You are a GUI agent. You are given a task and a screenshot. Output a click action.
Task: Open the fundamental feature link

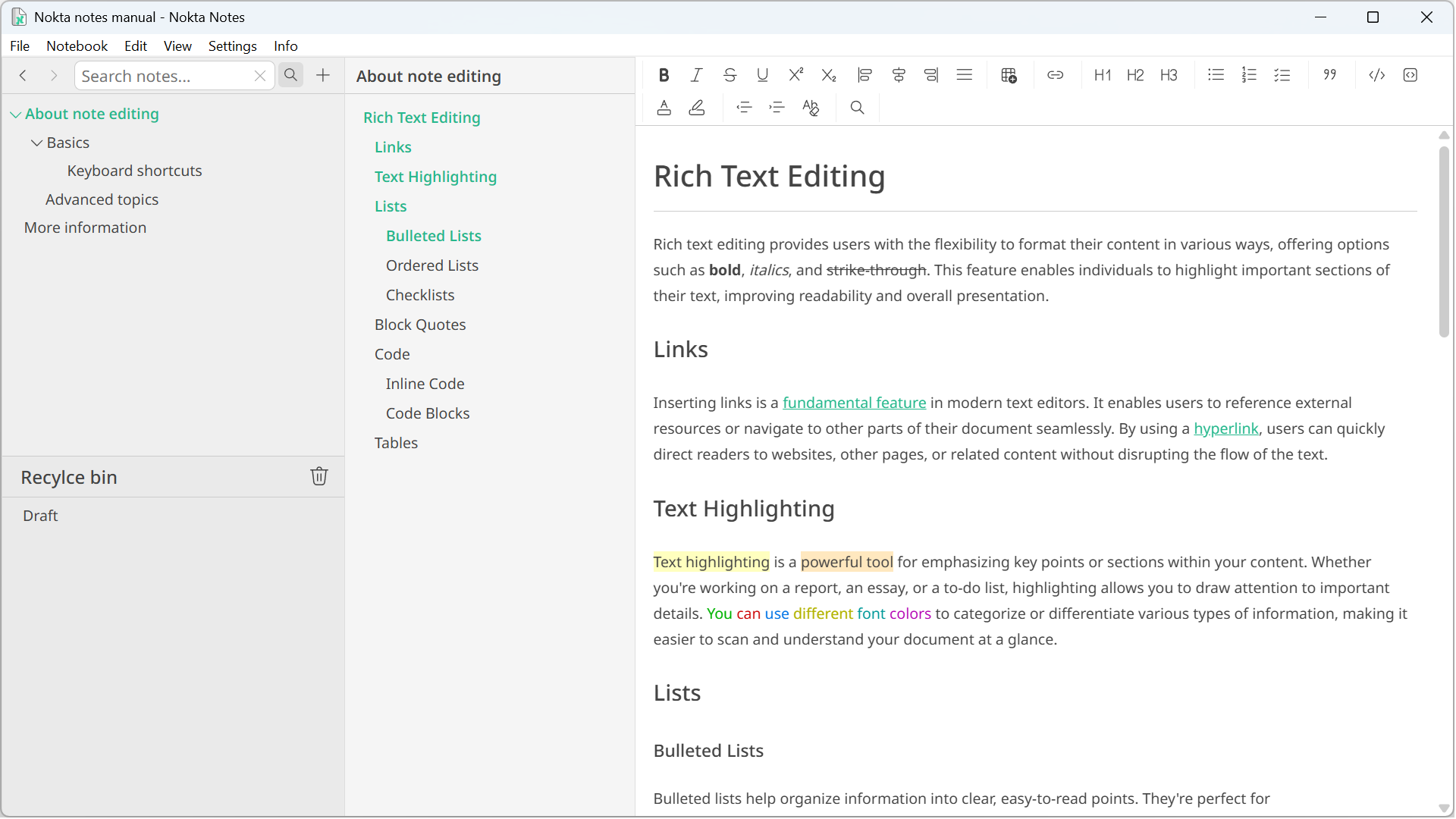click(854, 403)
